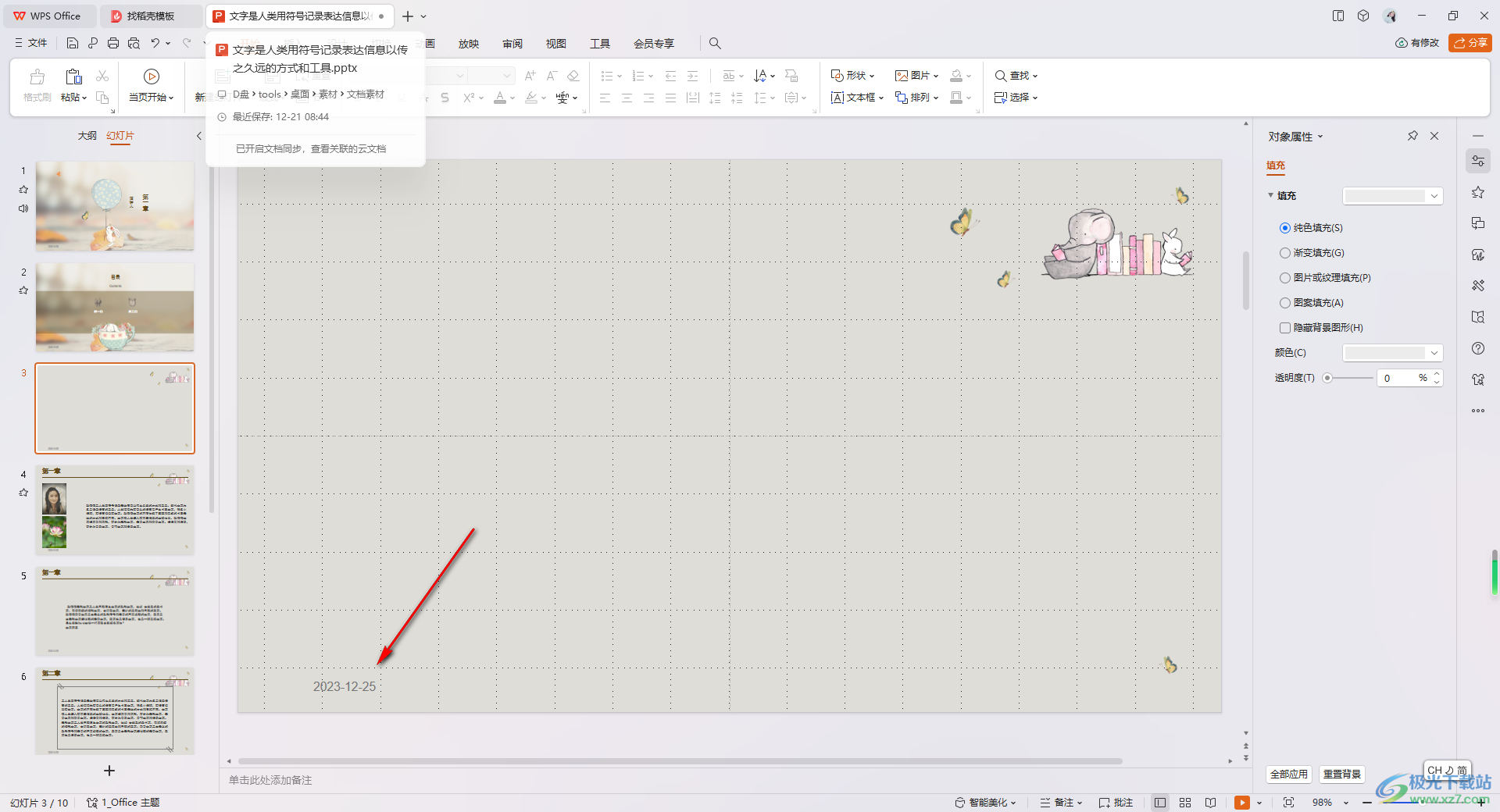Click the Format Painter (格式刷) icon
The image size is (1500, 812).
pyautogui.click(x=37, y=84)
